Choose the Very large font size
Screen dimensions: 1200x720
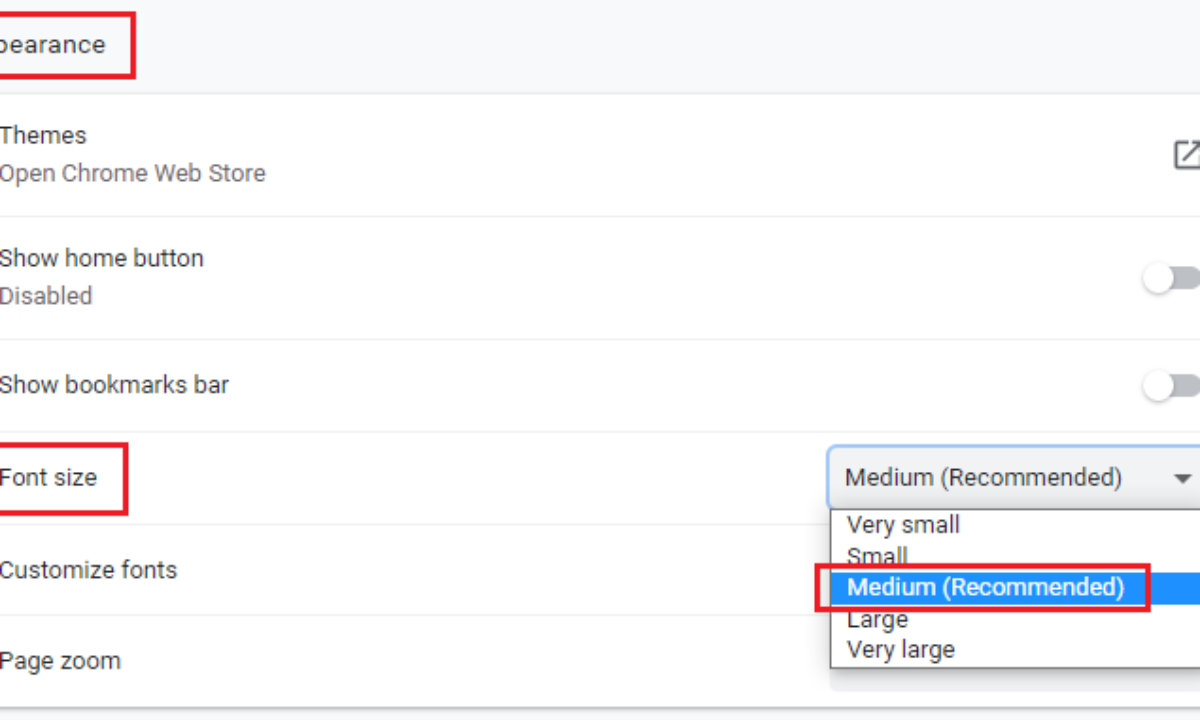point(900,650)
